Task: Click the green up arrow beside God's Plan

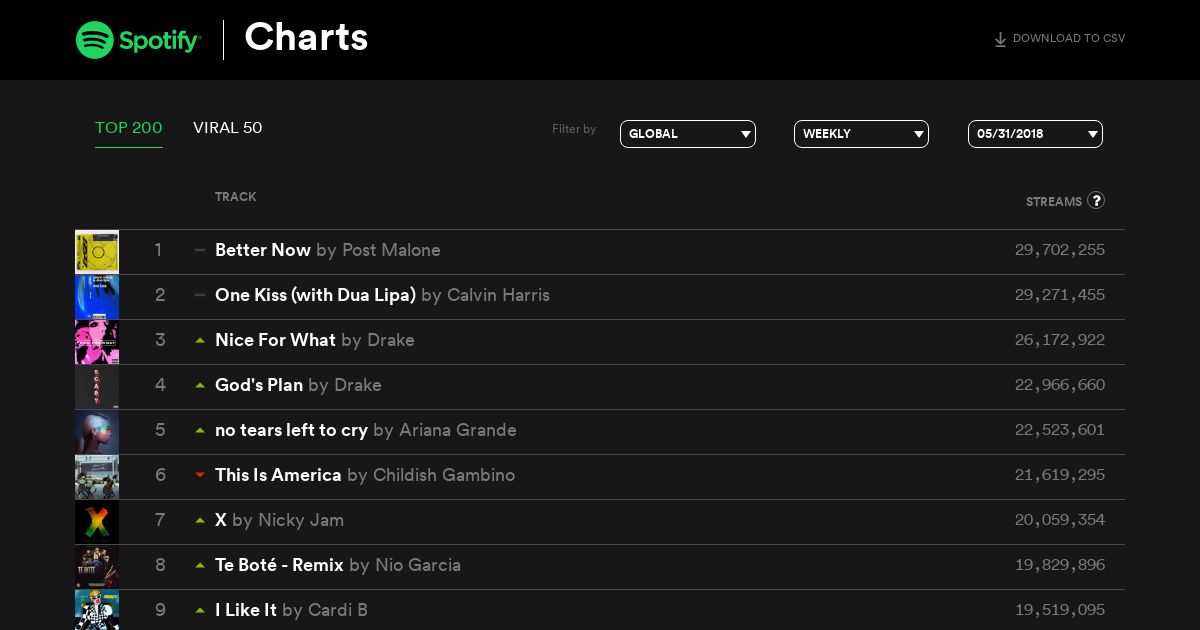Action: [200, 385]
